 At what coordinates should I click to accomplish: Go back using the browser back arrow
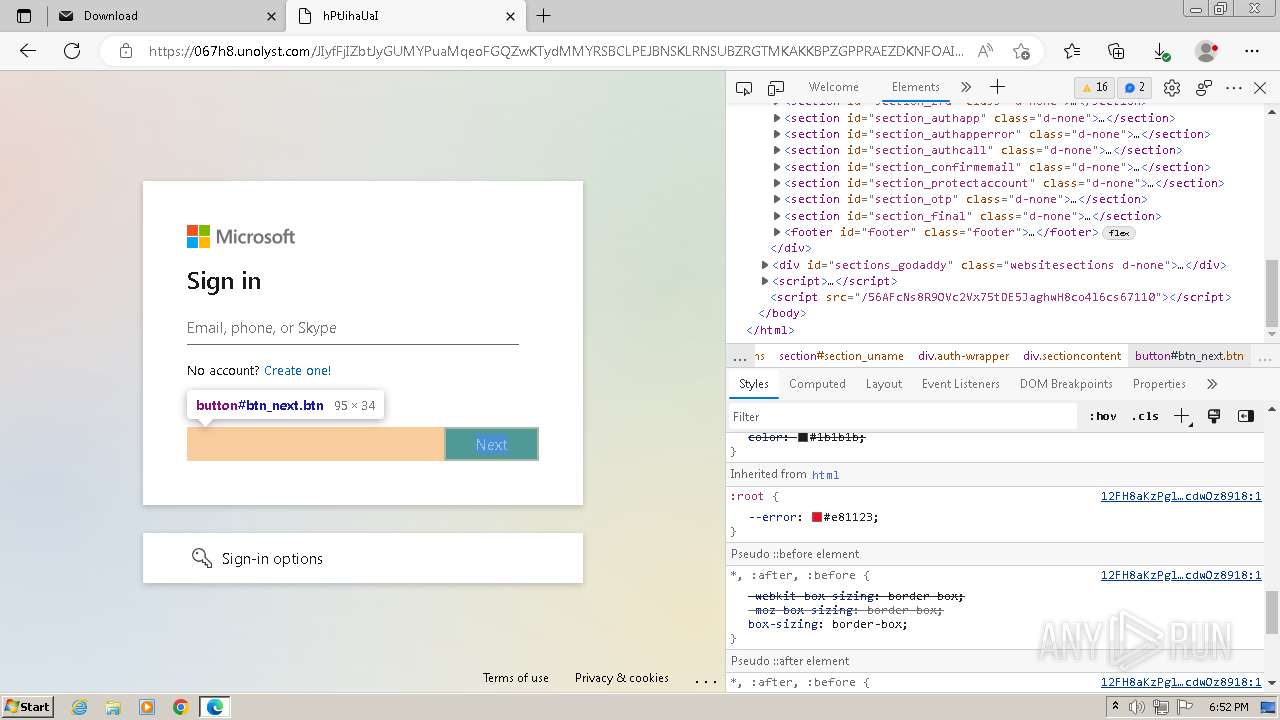point(28,51)
